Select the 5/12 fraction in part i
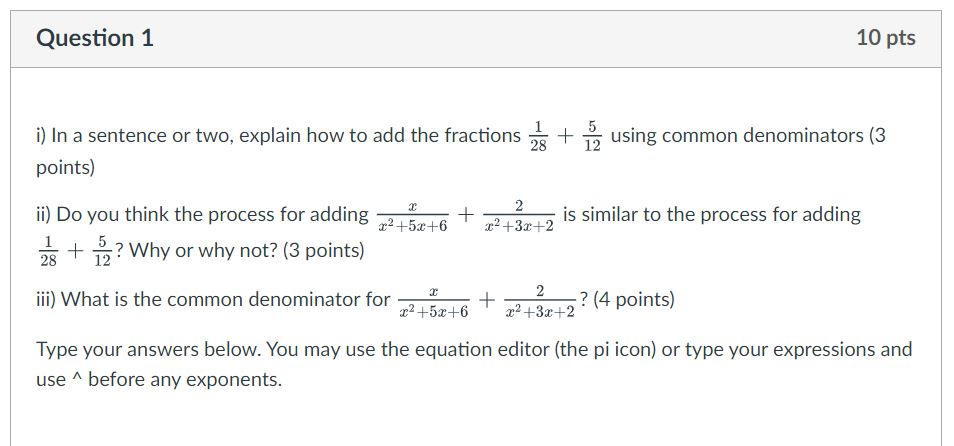The height and width of the screenshot is (446, 954). [592, 136]
